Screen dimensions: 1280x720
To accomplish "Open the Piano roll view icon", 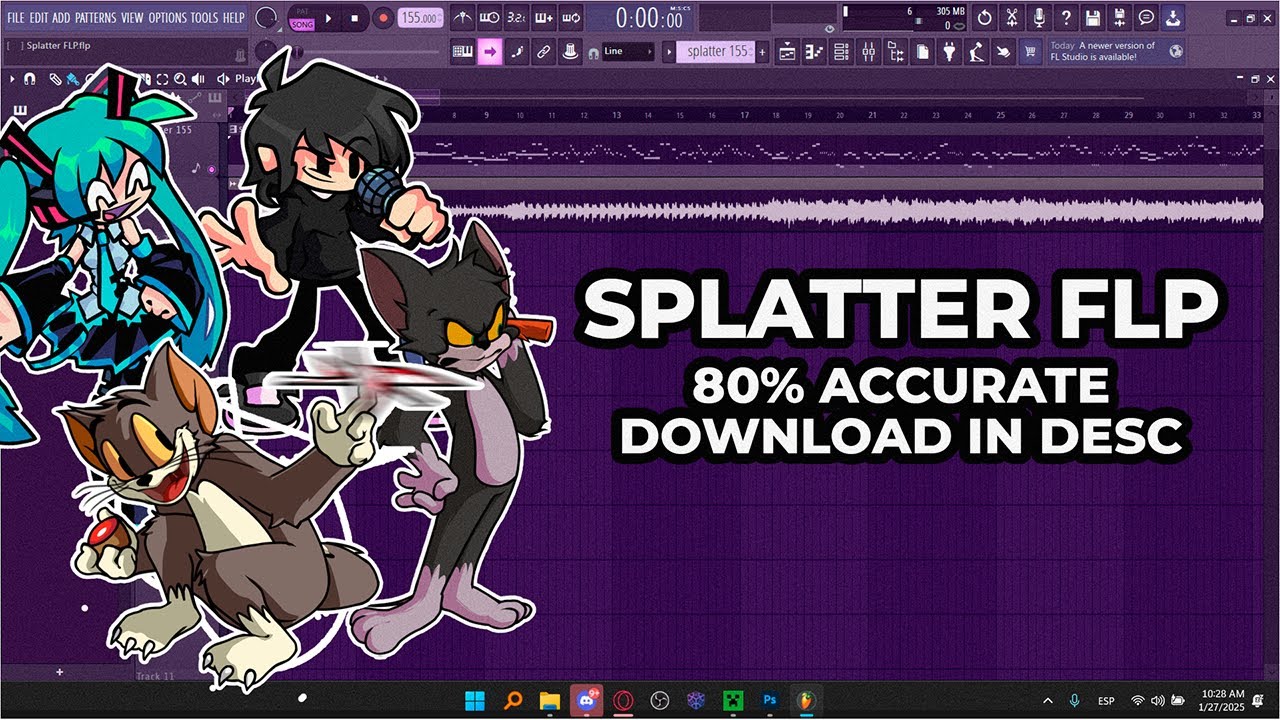I will coord(815,52).
